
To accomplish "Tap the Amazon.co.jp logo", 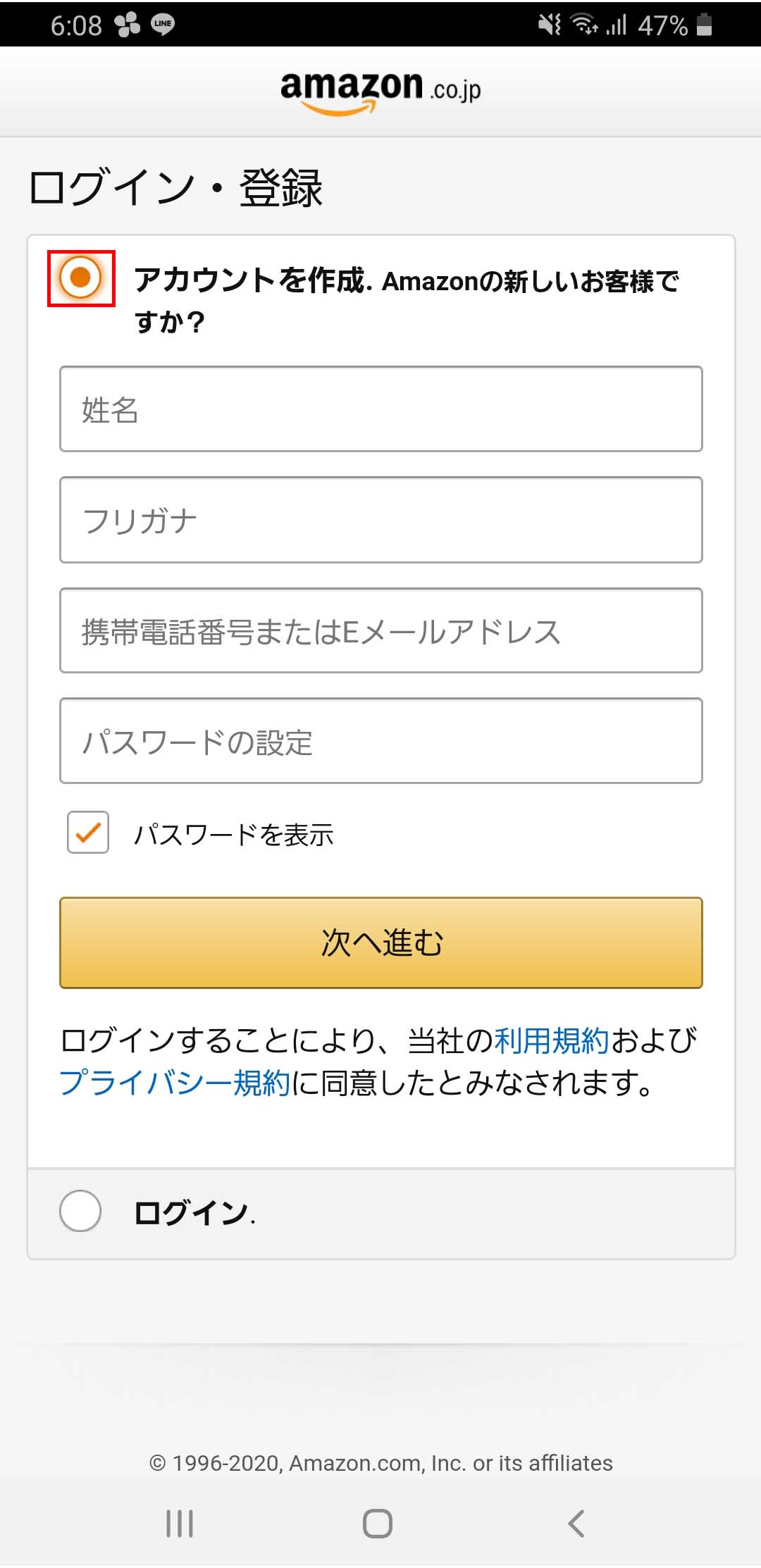I will pyautogui.click(x=380, y=92).
